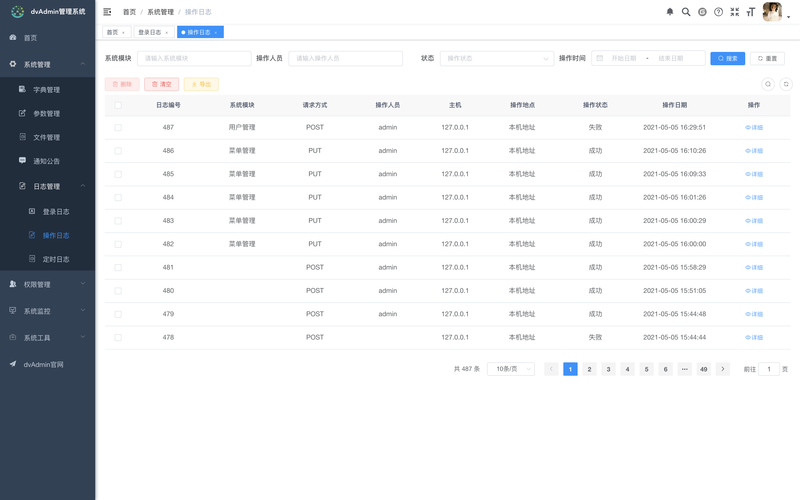The image size is (800, 500).
Task: Click the 清空 clear button
Action: 161,84
